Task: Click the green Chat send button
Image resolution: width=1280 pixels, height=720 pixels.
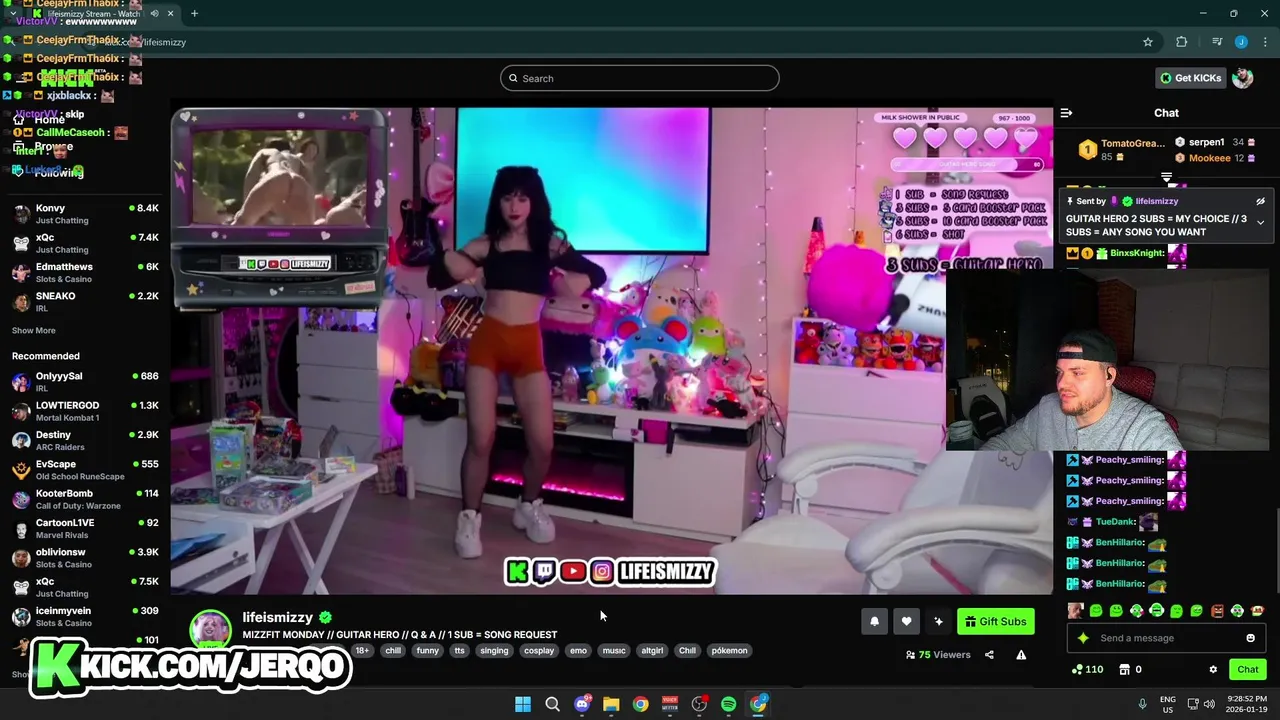Action: tap(1247, 669)
